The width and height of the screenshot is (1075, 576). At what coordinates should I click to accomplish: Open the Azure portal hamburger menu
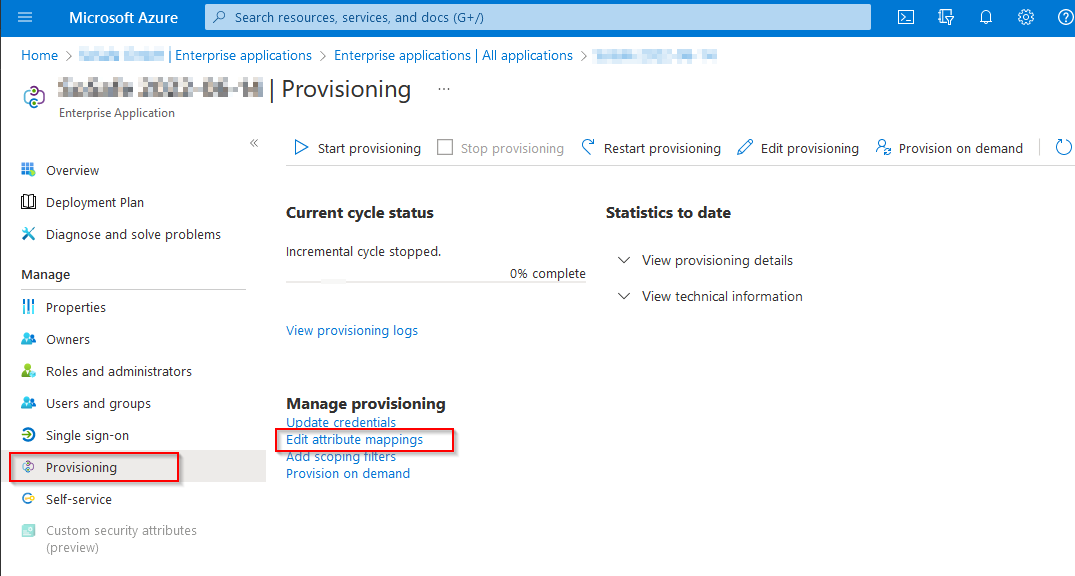25,17
